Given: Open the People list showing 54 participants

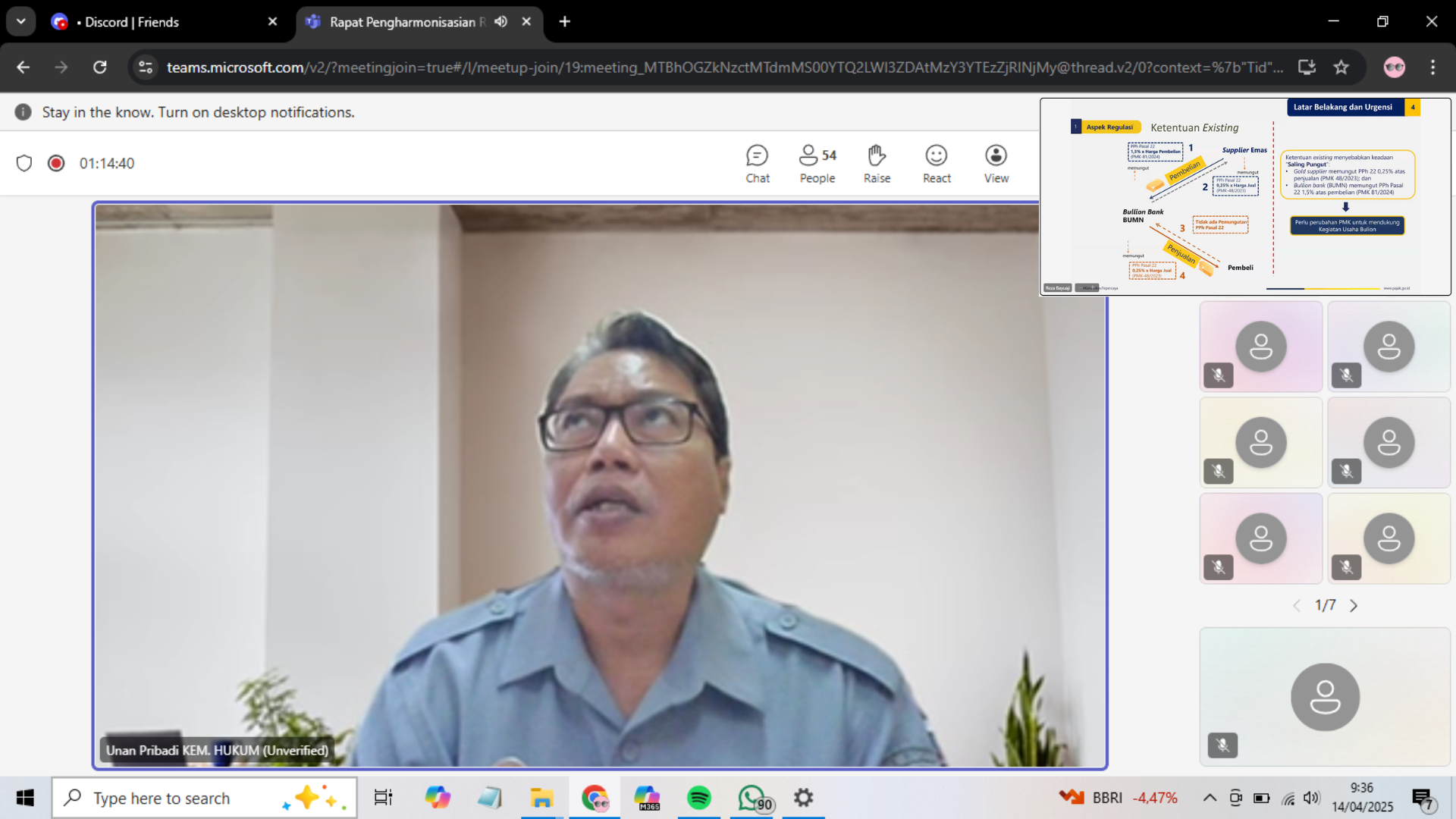Looking at the screenshot, I should (x=817, y=164).
